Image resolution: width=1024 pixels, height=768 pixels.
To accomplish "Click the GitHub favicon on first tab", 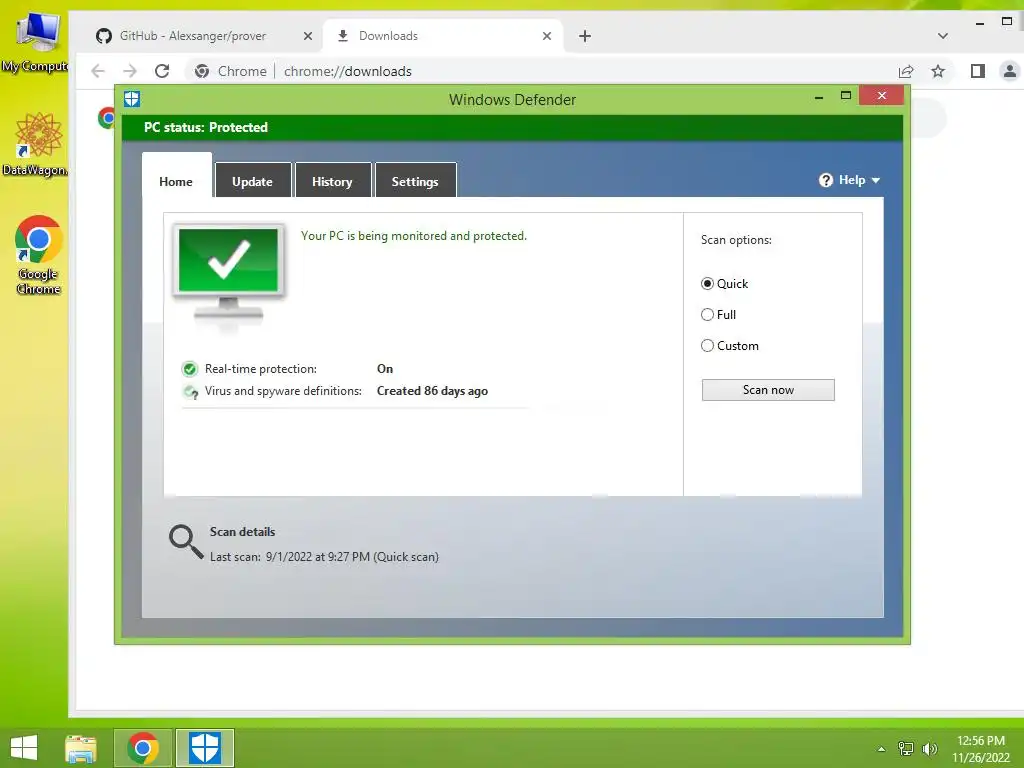I will click(104, 36).
